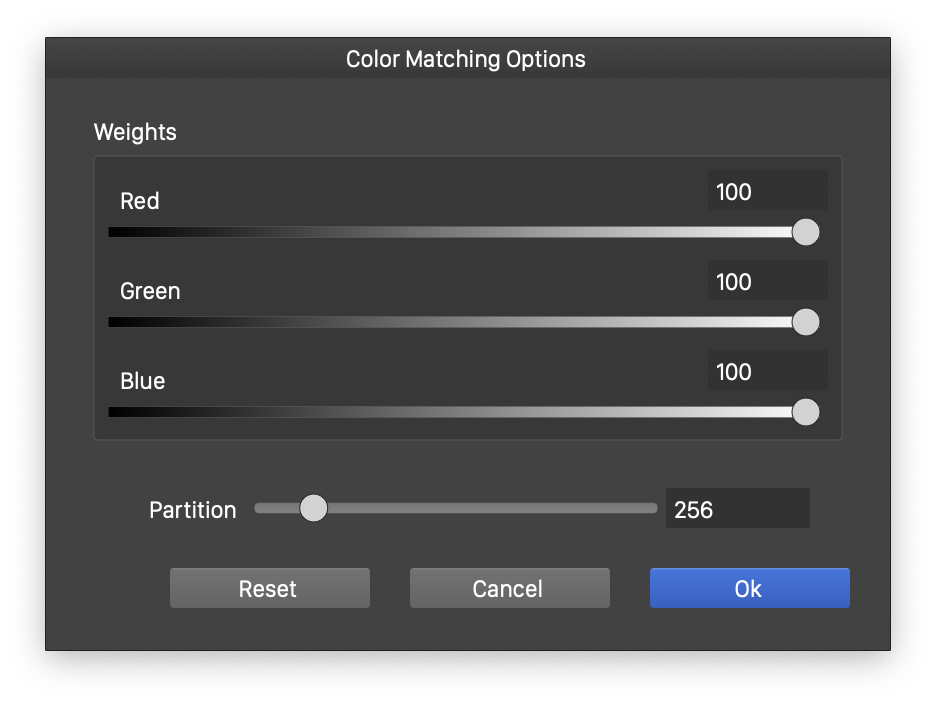Click the Red label text
936x704 pixels.
[x=139, y=201]
